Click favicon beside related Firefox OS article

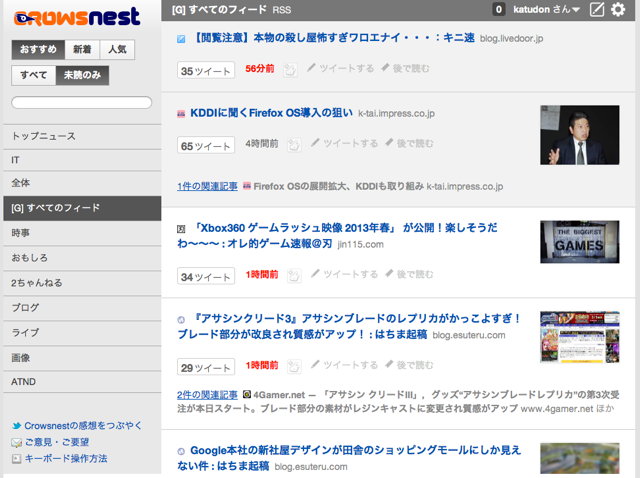point(247,186)
